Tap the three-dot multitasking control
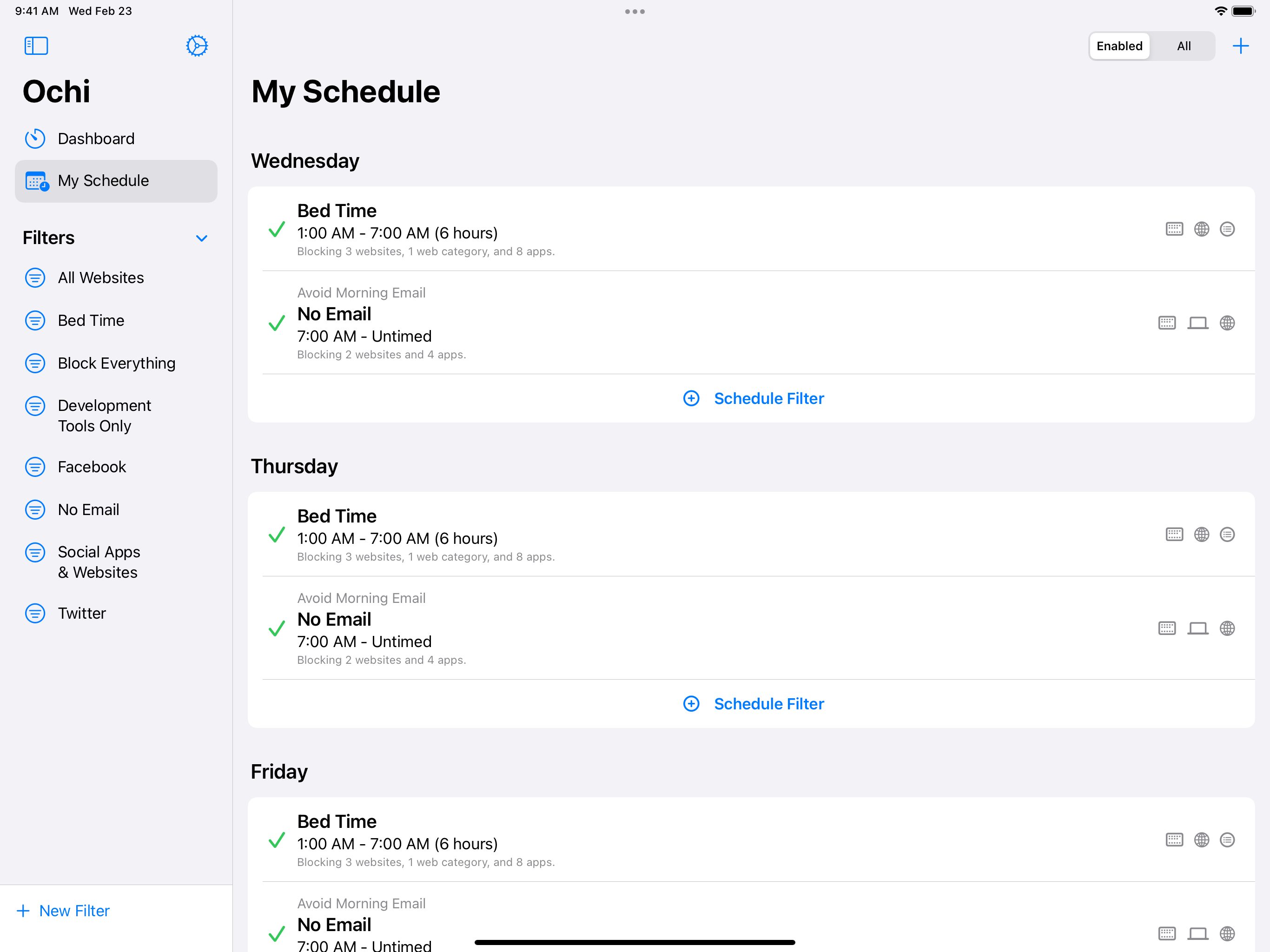The height and width of the screenshot is (952, 1270). coord(635,12)
